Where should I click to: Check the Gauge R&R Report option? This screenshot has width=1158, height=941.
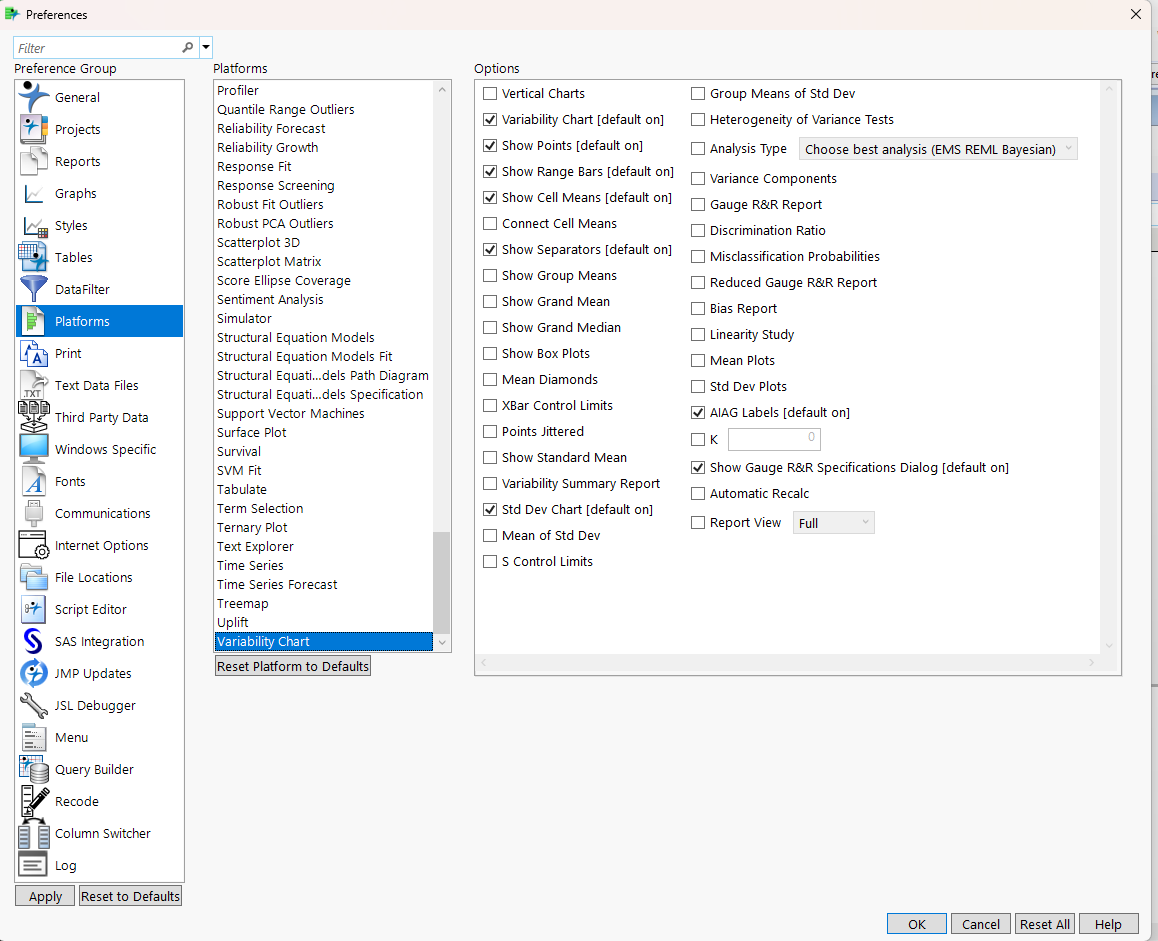[697, 204]
